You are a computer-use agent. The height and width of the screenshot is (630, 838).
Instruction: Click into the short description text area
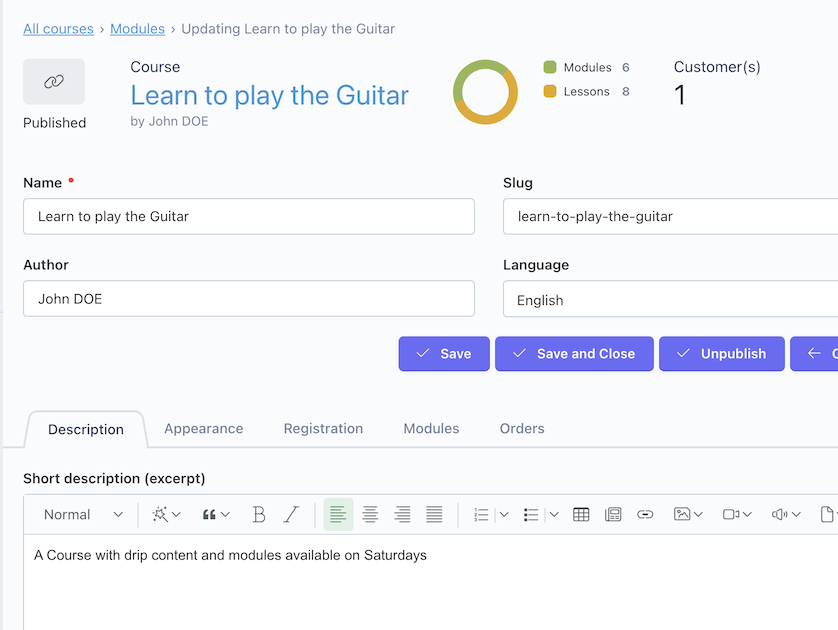431,582
